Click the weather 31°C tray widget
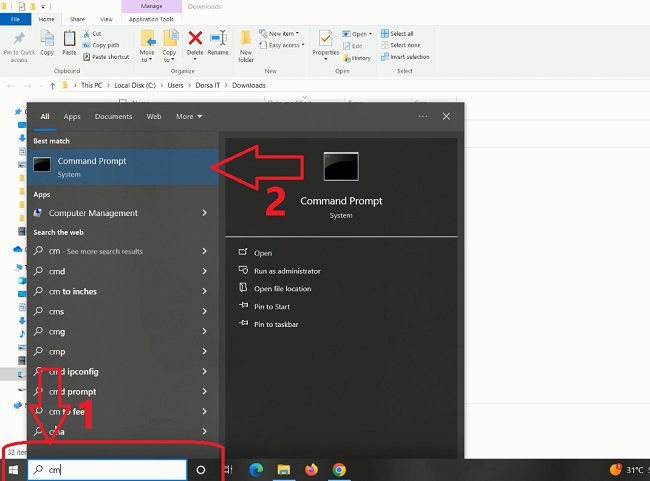 (x=628, y=469)
